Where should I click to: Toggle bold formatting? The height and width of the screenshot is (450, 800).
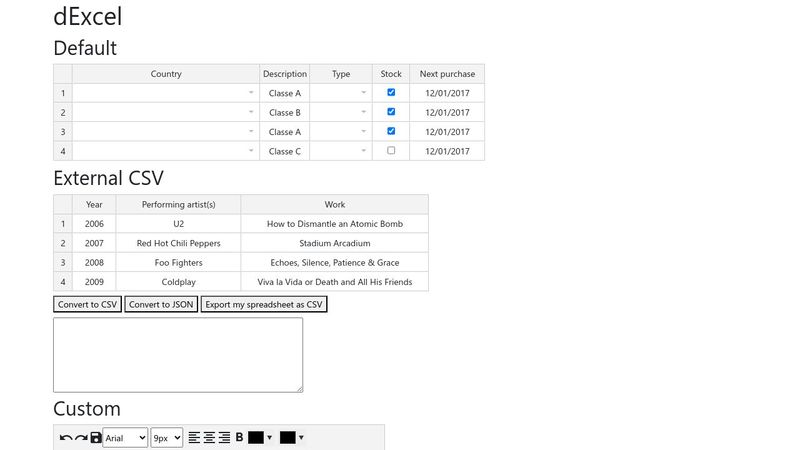point(239,438)
